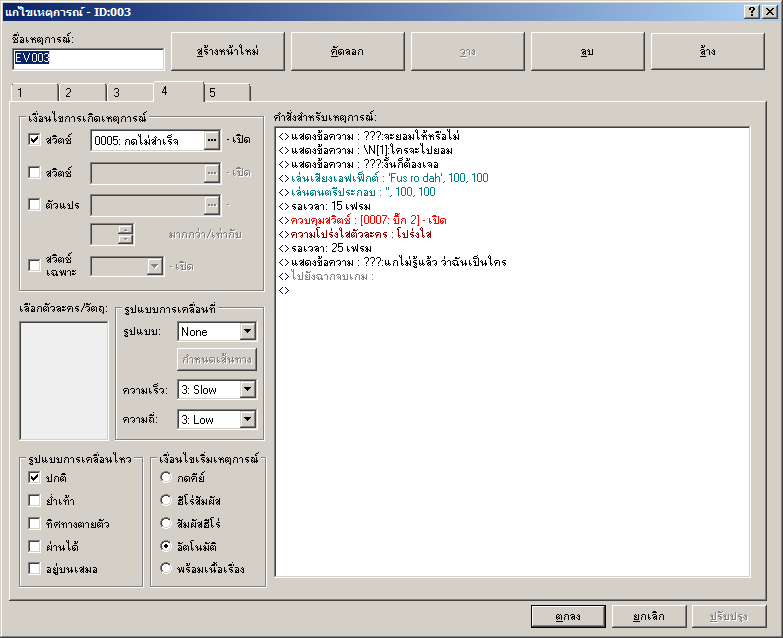Enable the ตัวแปร variable condition checkbox
The height and width of the screenshot is (638, 783).
click(34, 204)
